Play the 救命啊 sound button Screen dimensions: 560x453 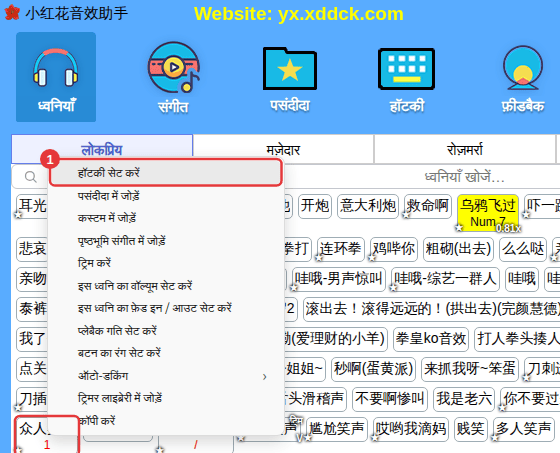428,206
